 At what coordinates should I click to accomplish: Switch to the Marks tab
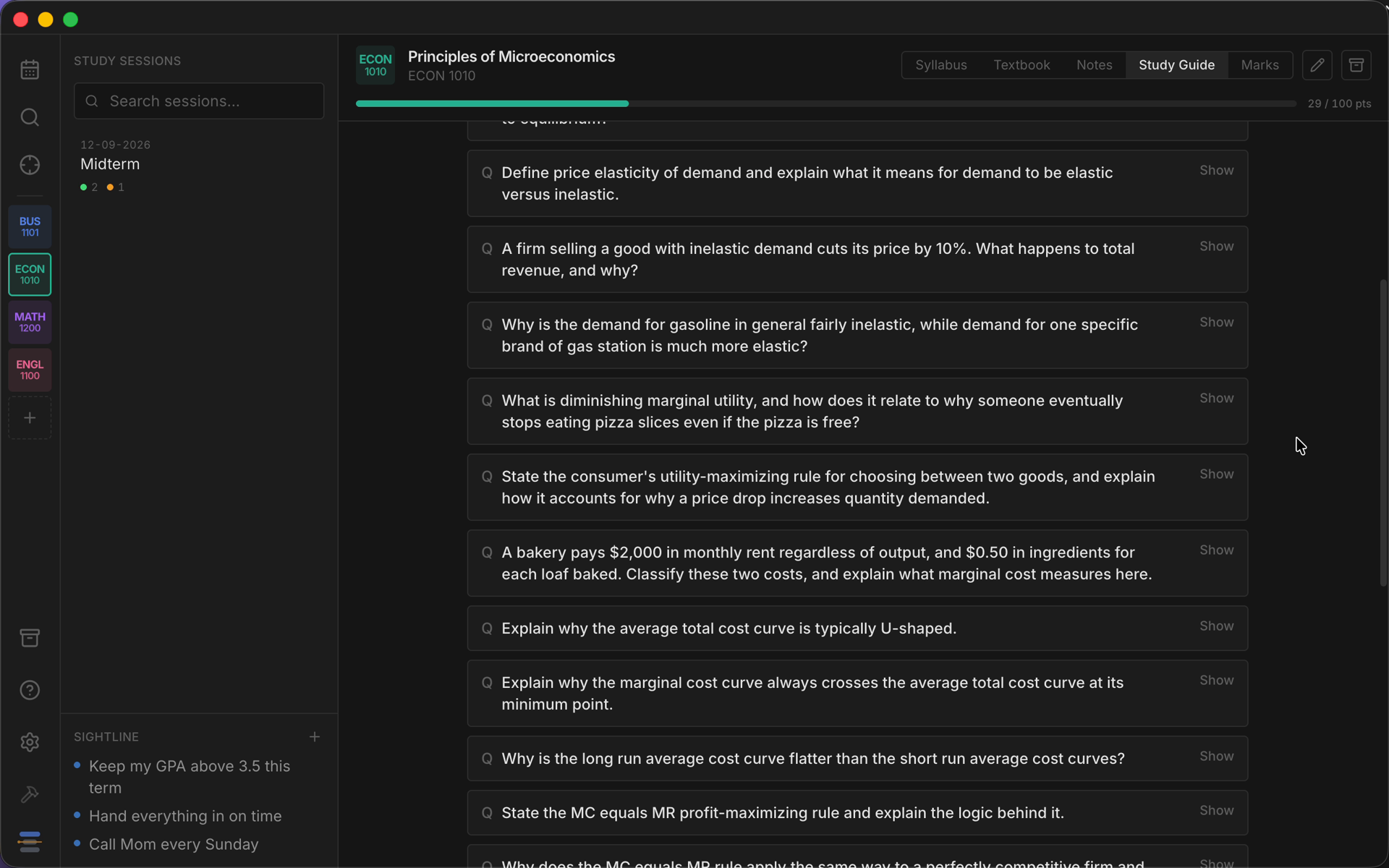(x=1260, y=65)
